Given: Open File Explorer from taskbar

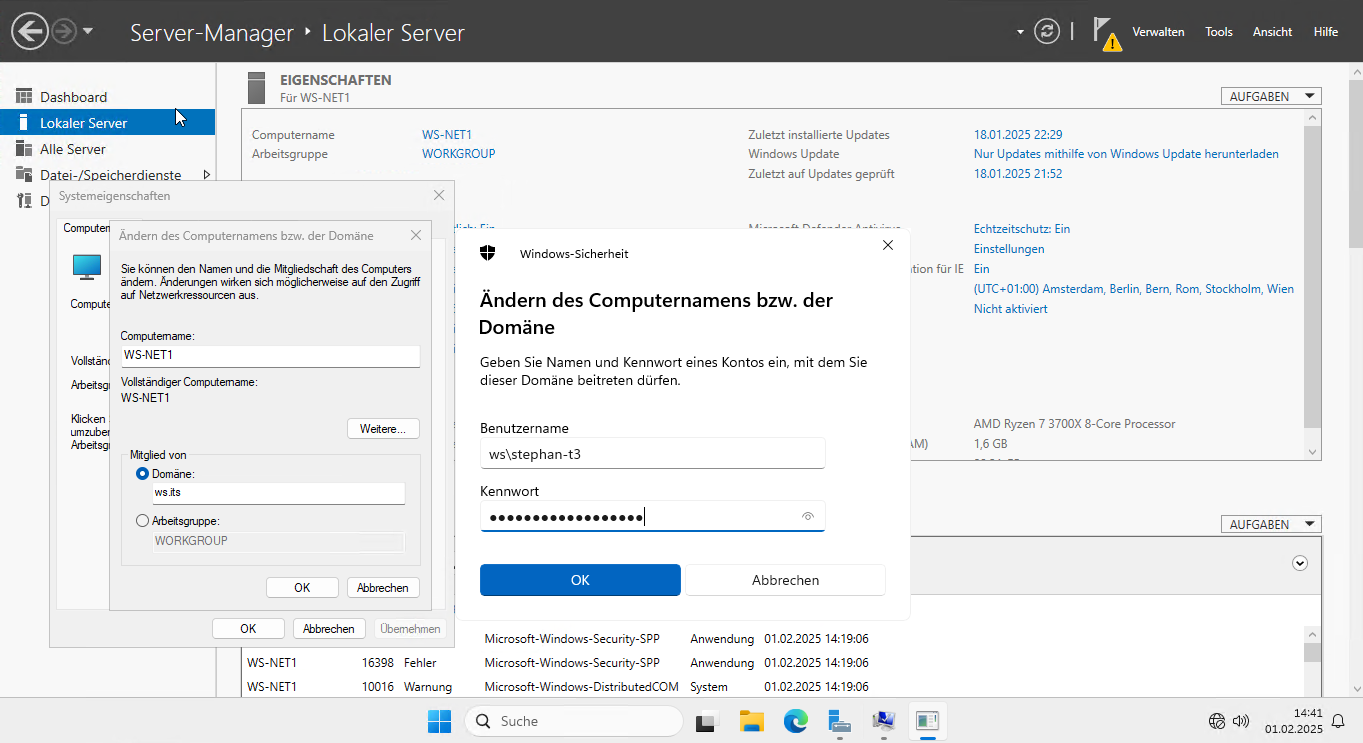Looking at the screenshot, I should pos(752,721).
